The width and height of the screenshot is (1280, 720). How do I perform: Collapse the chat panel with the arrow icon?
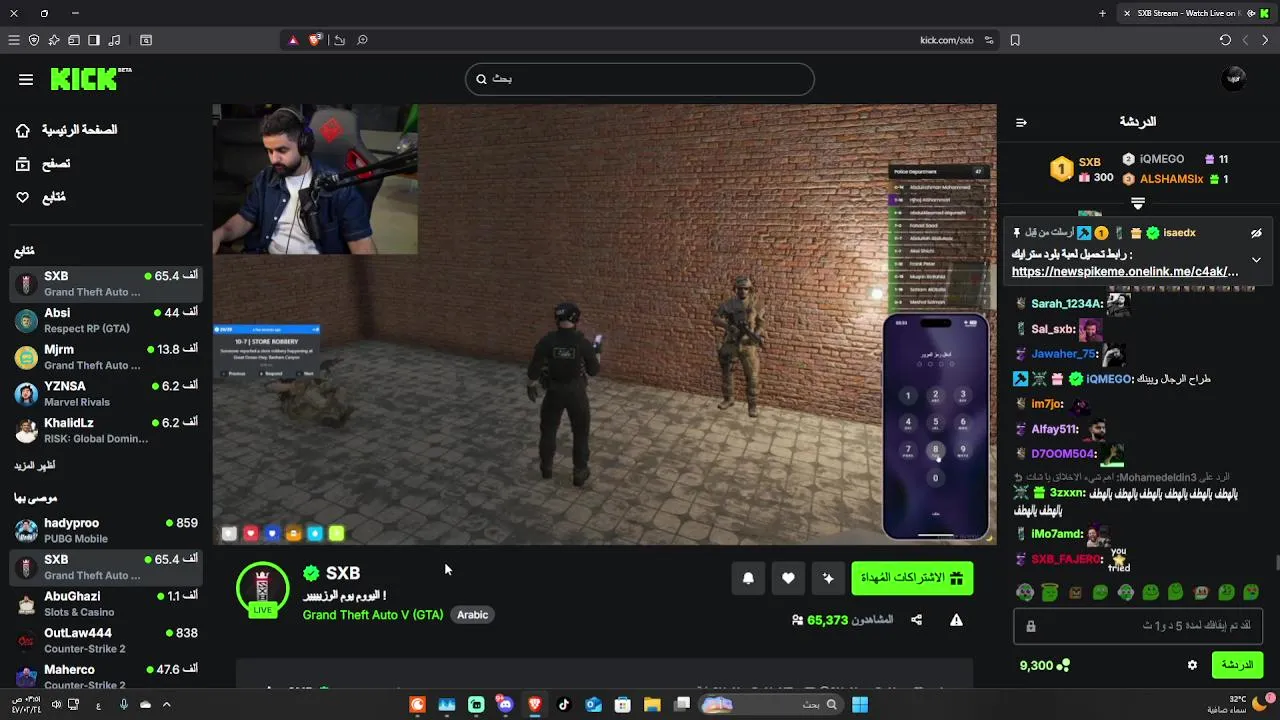point(1021,123)
